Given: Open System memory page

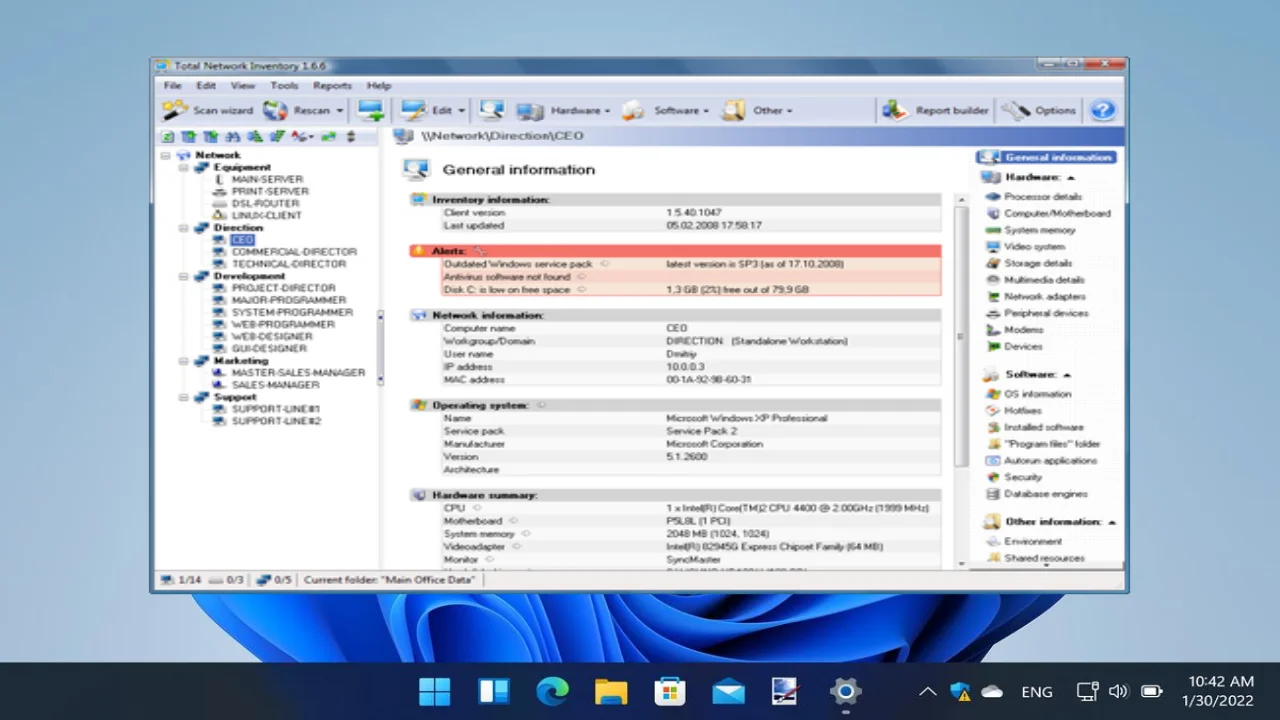Looking at the screenshot, I should click(1040, 230).
